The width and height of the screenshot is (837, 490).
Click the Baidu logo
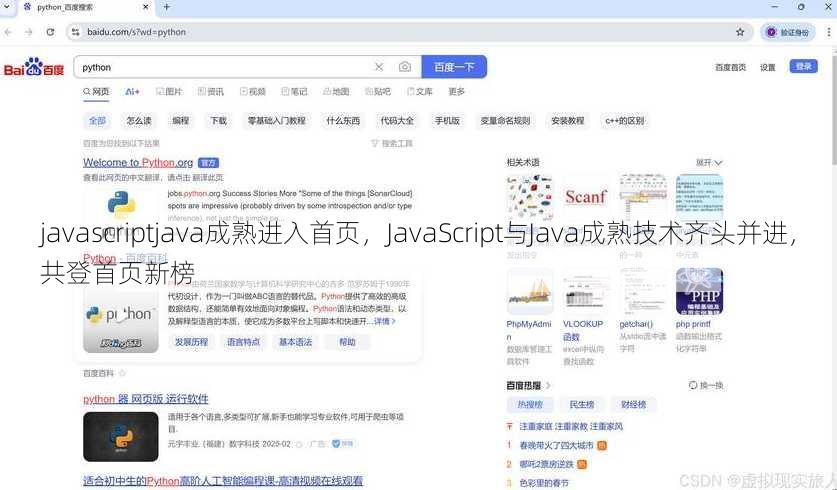(x=34, y=67)
